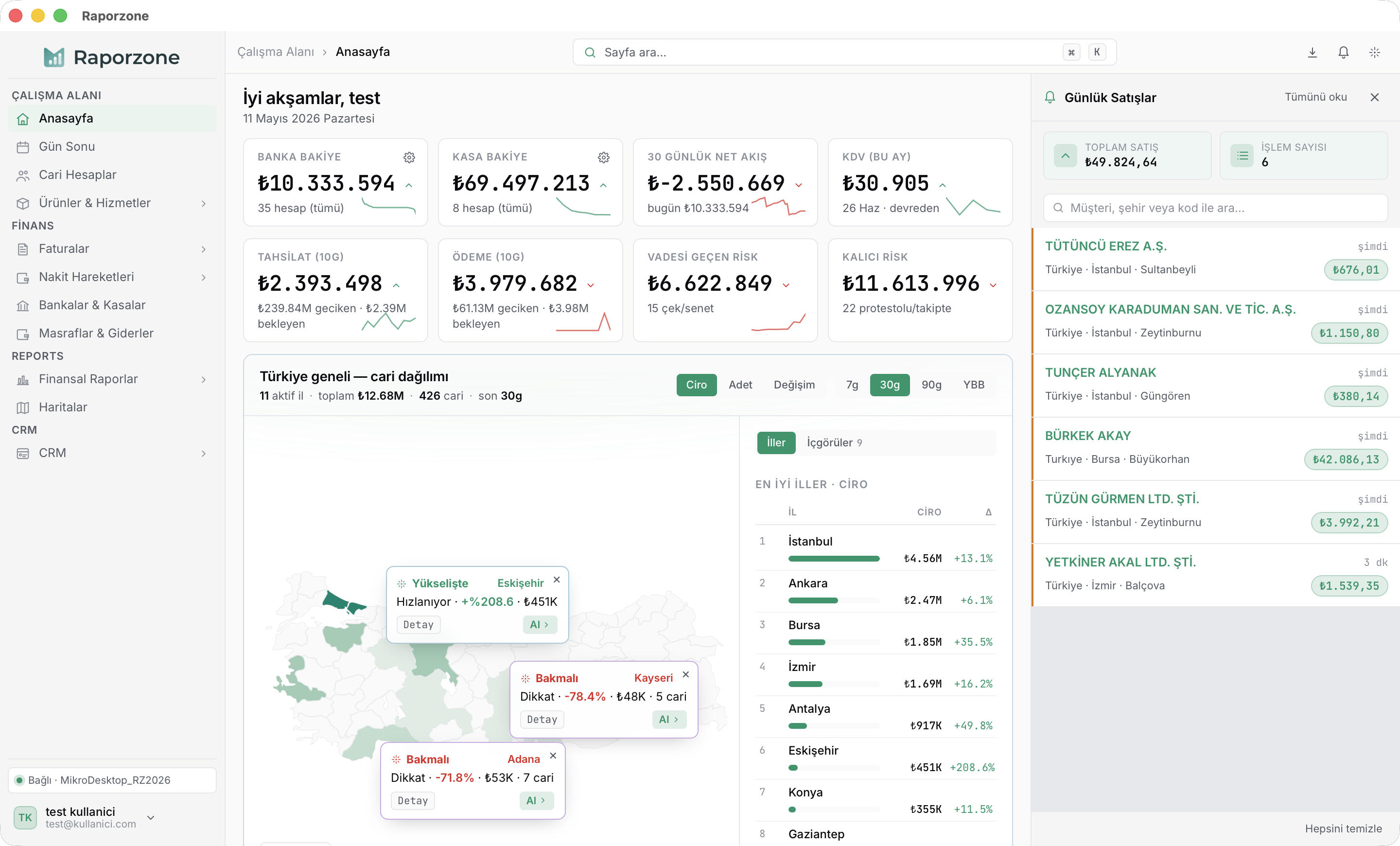Click the Bankalar & Kasalar bank icon
The image size is (1400, 846).
(x=23, y=306)
